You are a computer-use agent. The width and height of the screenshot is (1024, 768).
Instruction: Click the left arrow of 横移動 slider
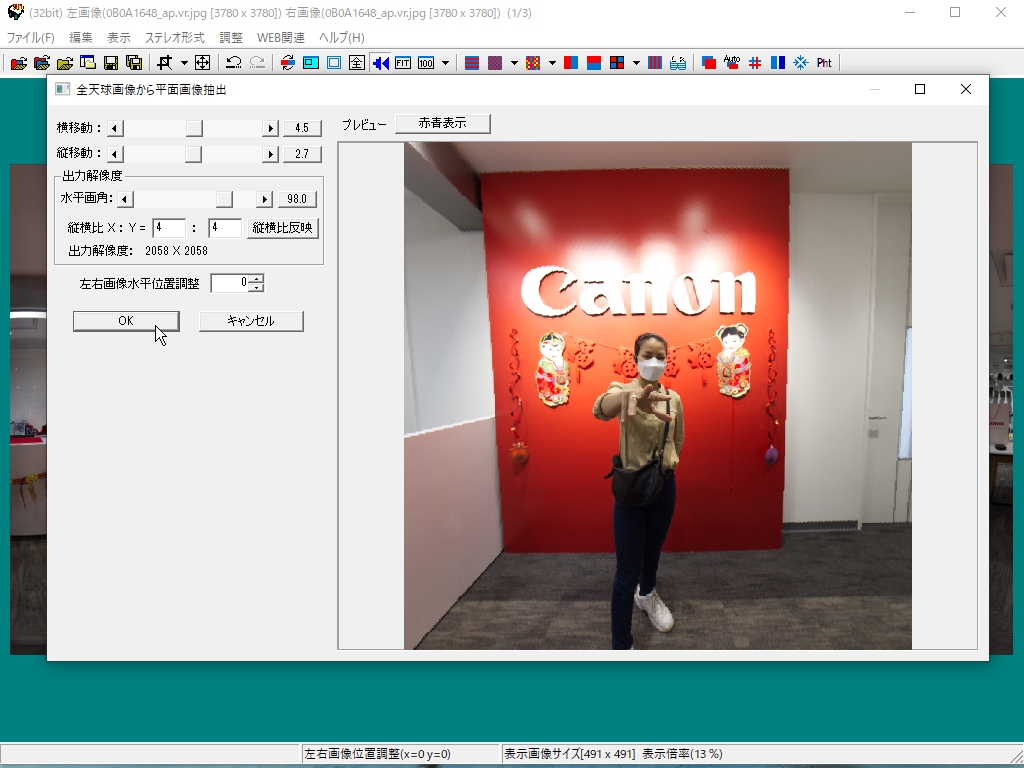[x=116, y=128]
